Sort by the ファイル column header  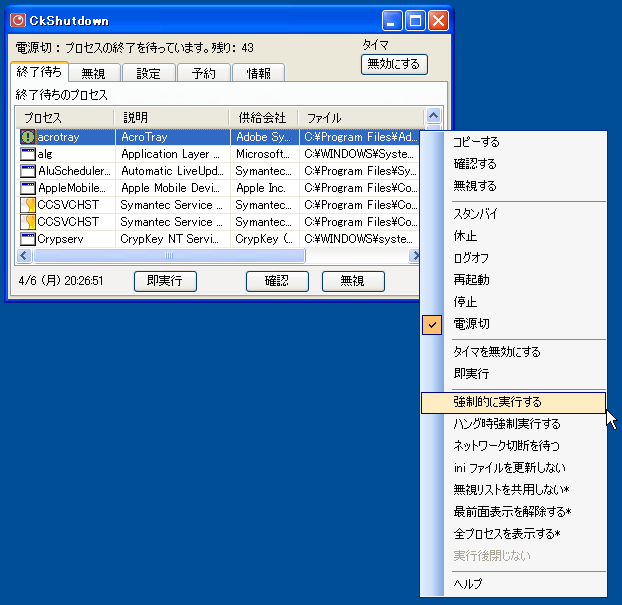(361, 118)
